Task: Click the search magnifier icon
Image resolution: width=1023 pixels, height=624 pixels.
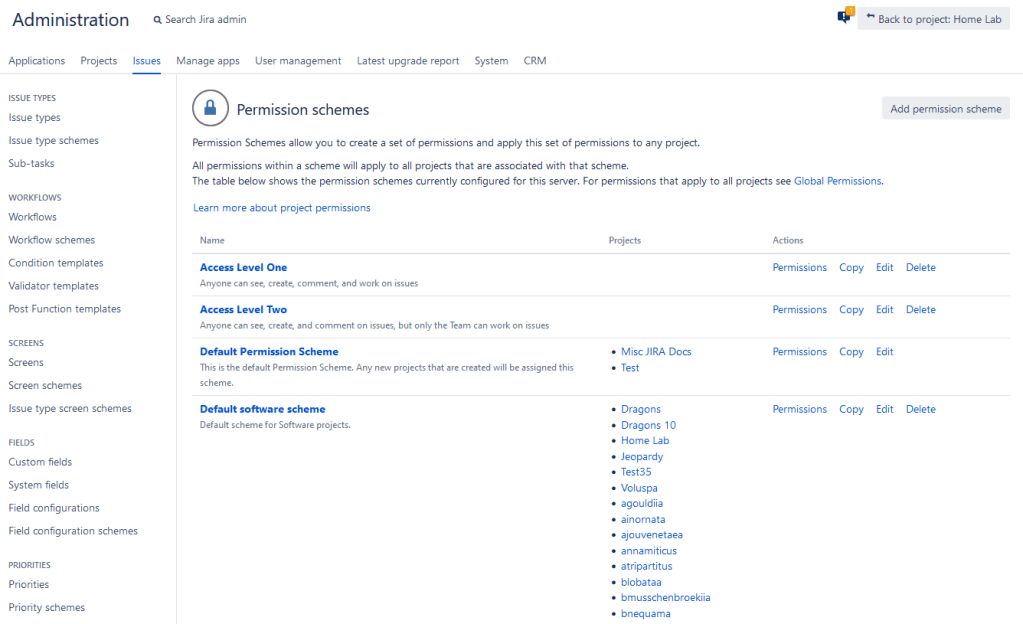Action: [158, 20]
